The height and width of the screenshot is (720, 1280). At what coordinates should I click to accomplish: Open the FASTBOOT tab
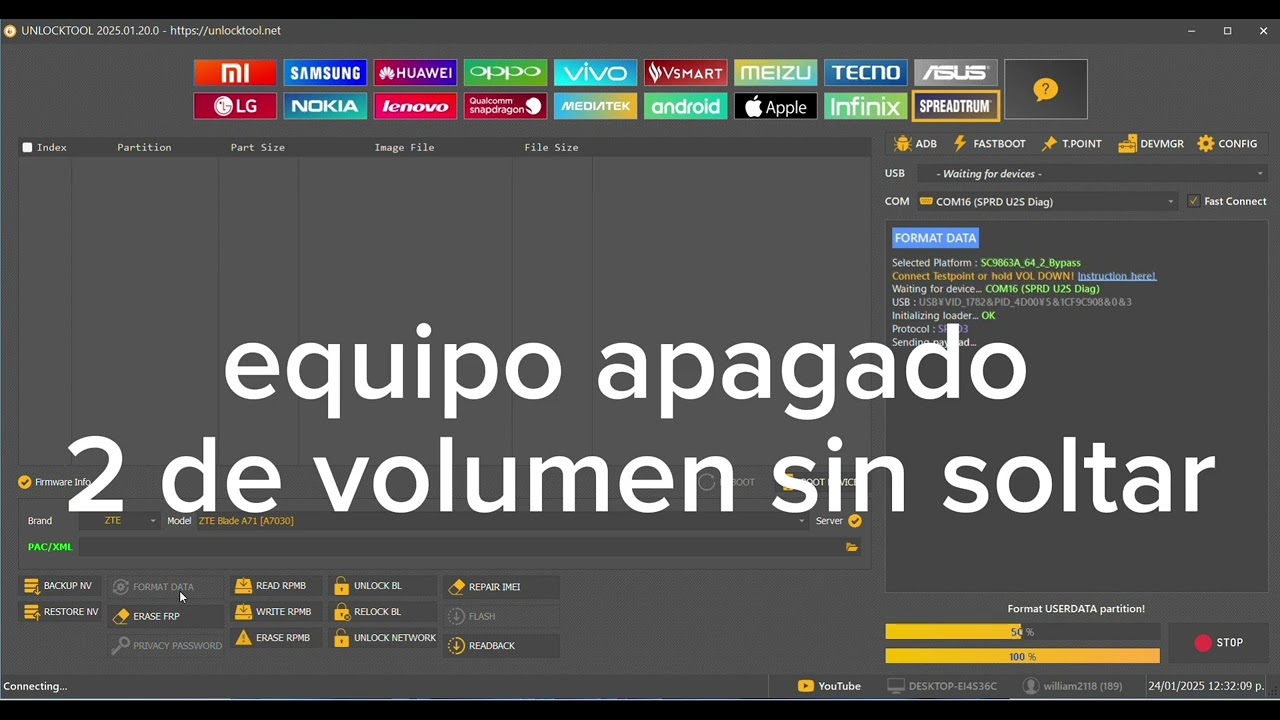click(989, 144)
